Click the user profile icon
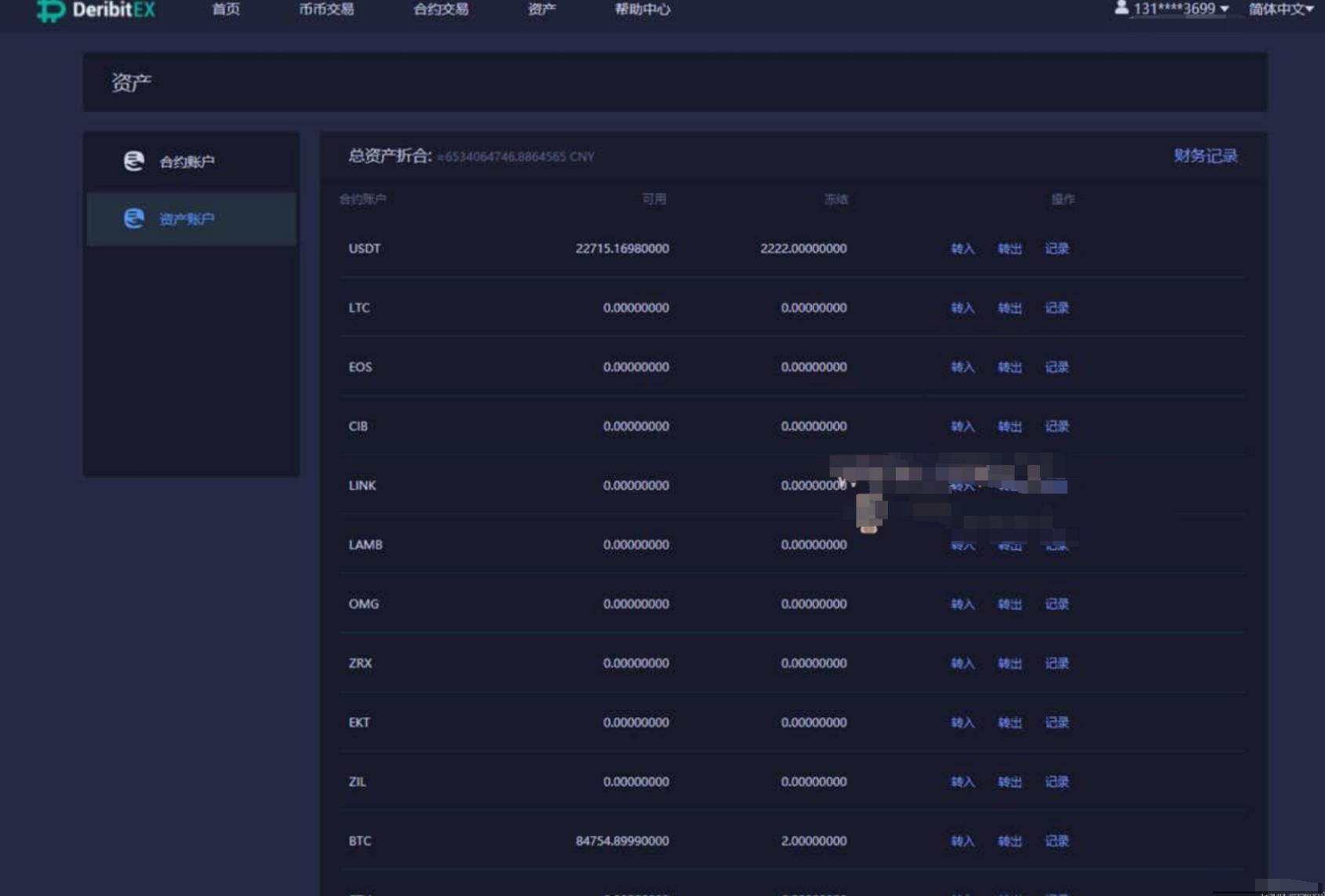 click(x=1121, y=8)
